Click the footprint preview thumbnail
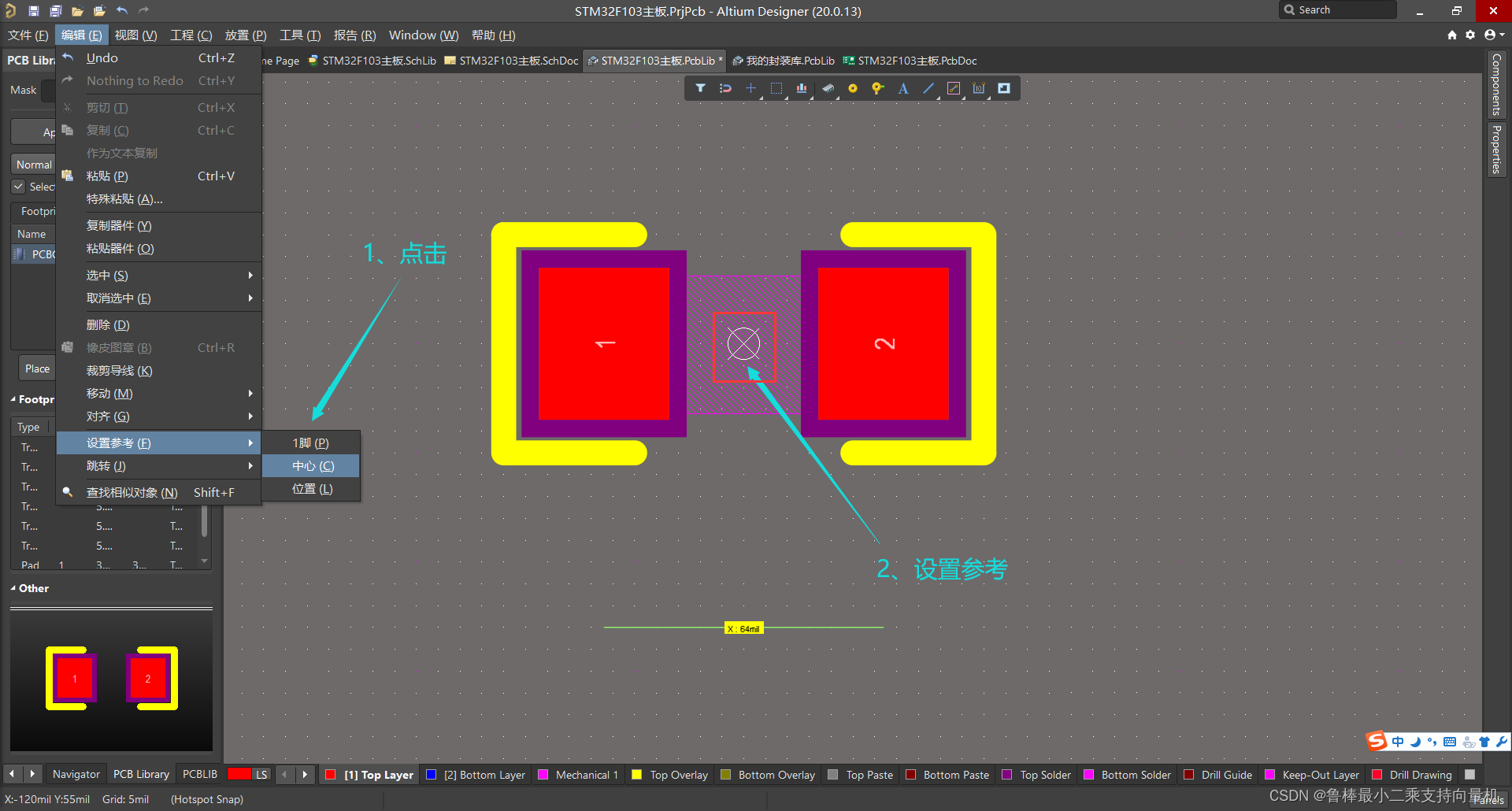Image resolution: width=1512 pixels, height=811 pixels. 111,679
